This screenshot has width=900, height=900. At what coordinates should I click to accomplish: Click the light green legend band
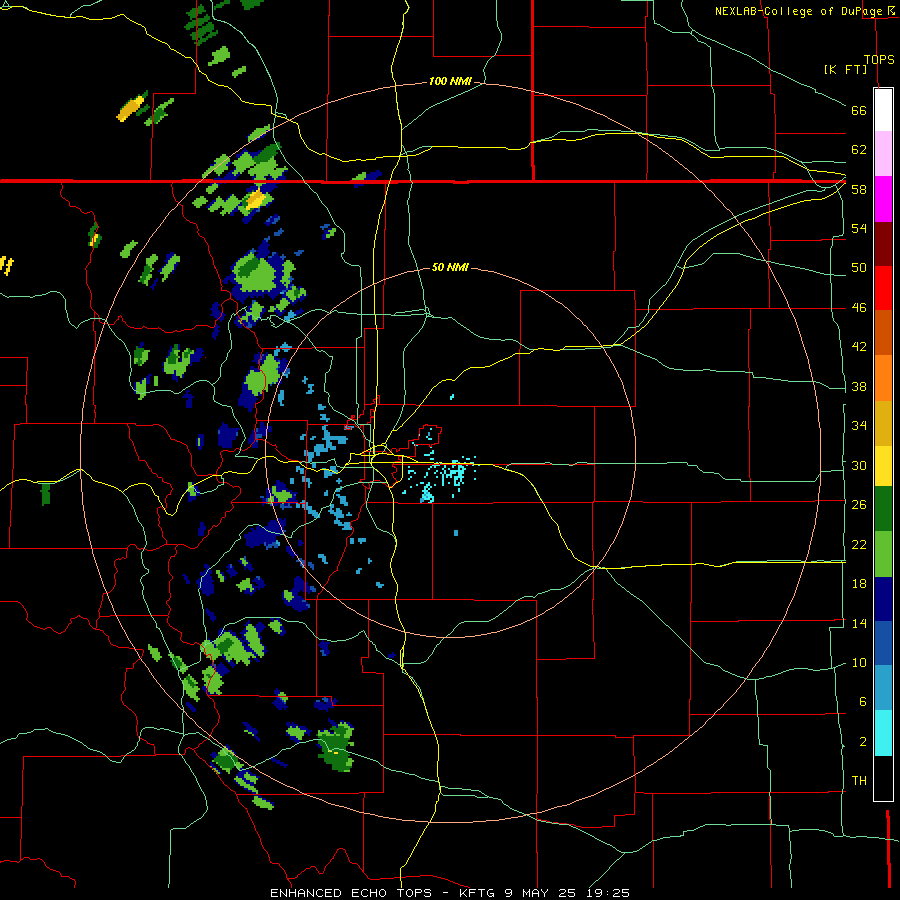click(883, 554)
